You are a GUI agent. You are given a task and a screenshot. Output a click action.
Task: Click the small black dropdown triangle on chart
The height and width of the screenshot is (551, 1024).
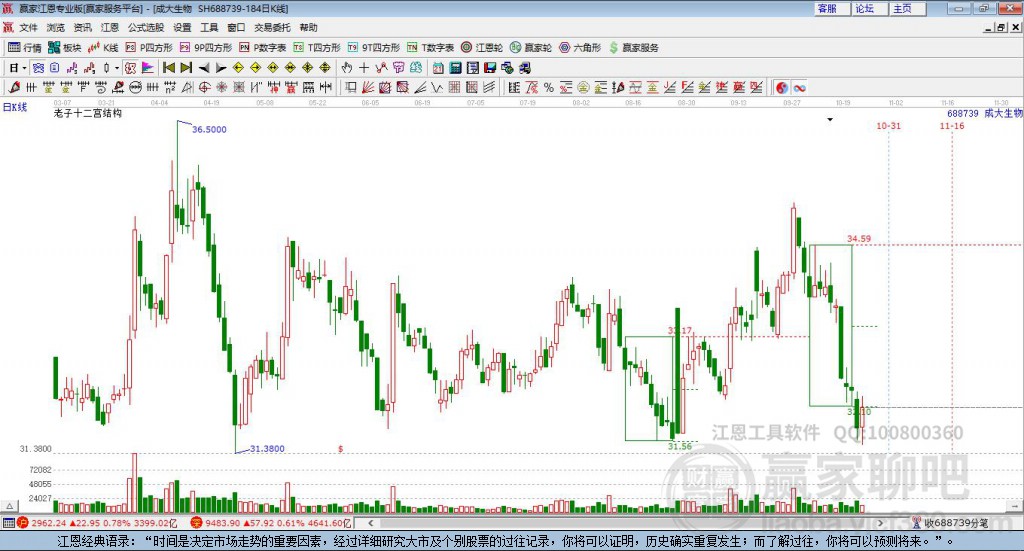pos(830,120)
